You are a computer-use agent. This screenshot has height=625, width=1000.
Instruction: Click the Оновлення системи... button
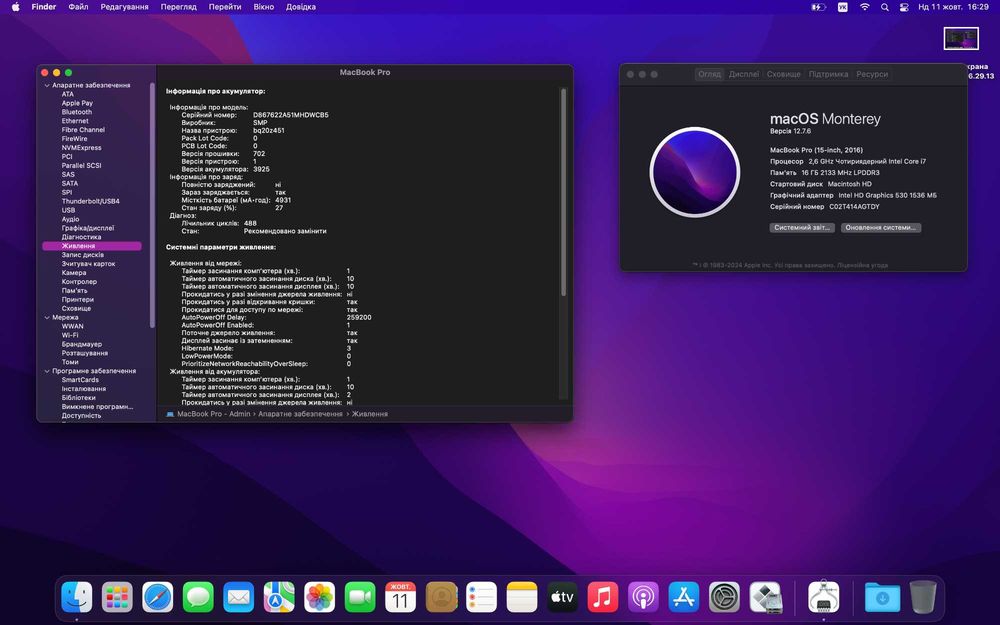pos(881,228)
